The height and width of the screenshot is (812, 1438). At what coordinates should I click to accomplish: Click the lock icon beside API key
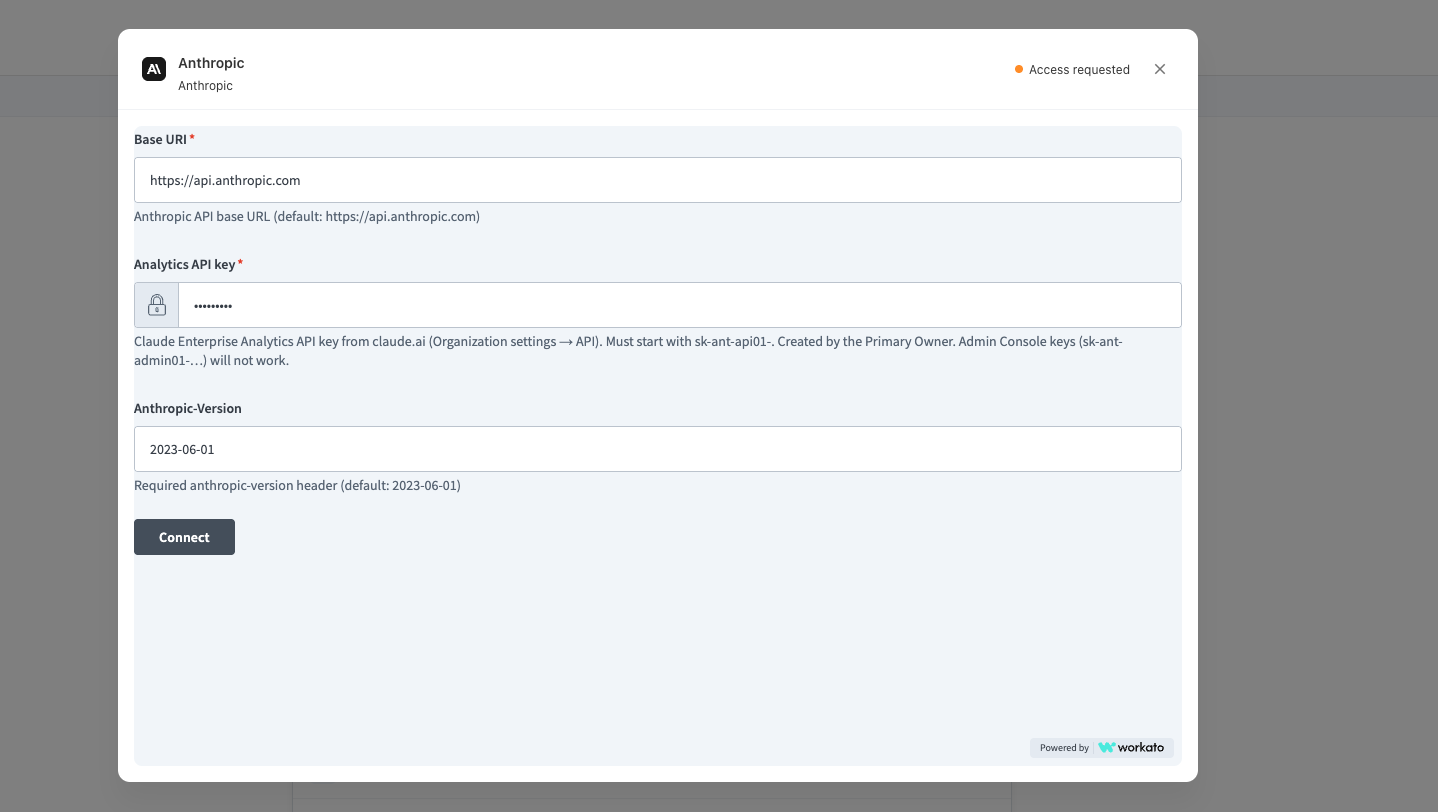(x=157, y=305)
